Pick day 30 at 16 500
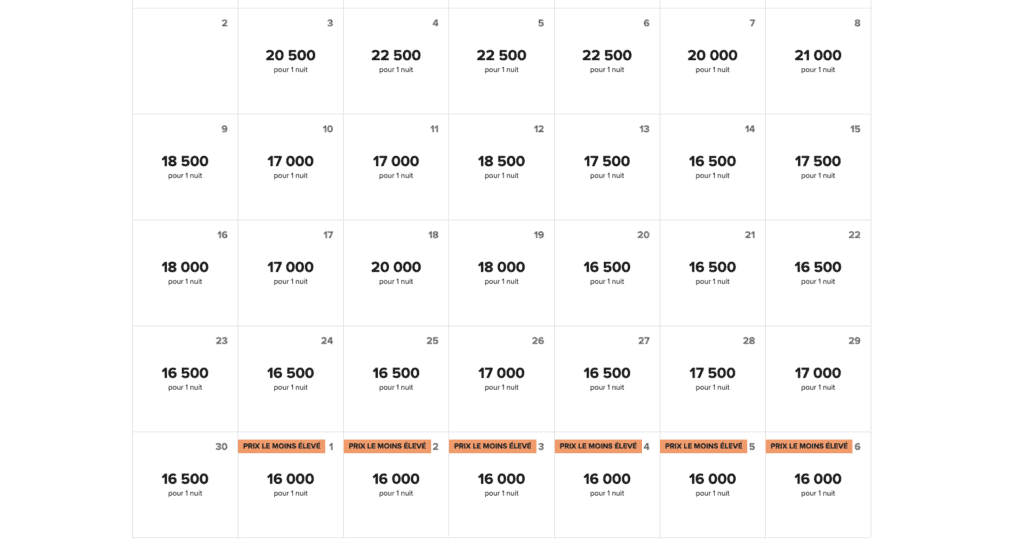 185,484
